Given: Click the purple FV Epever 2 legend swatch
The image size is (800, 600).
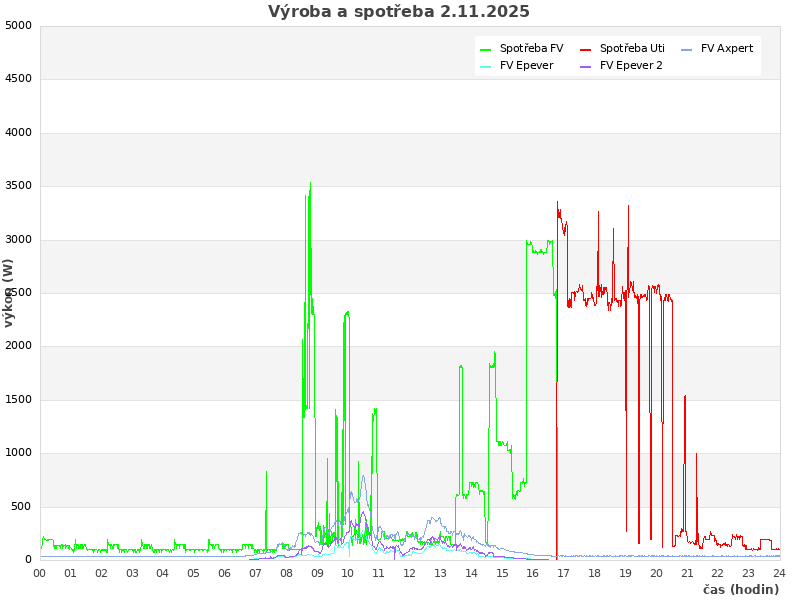Looking at the screenshot, I should click(x=586, y=67).
